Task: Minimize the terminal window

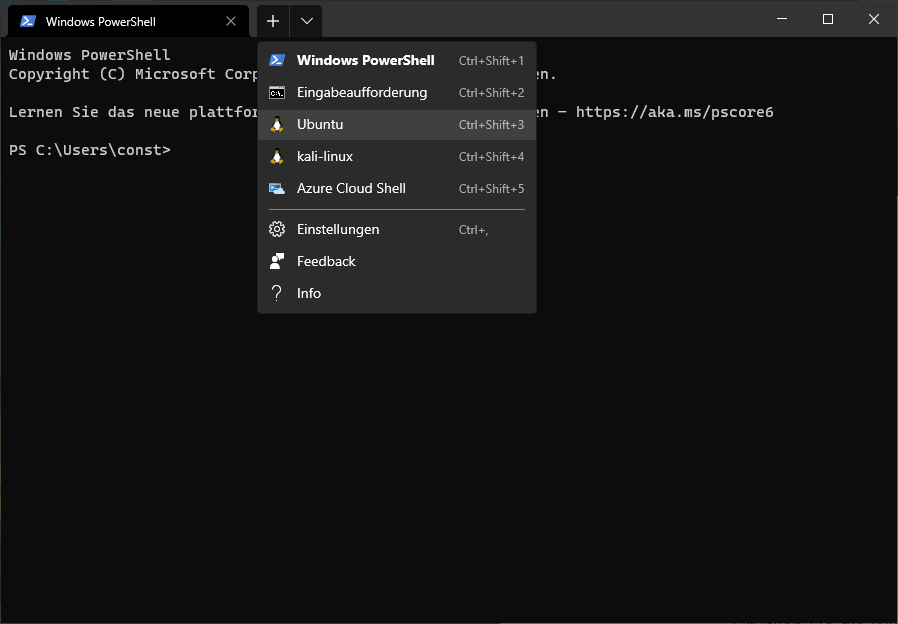Action: point(782,19)
